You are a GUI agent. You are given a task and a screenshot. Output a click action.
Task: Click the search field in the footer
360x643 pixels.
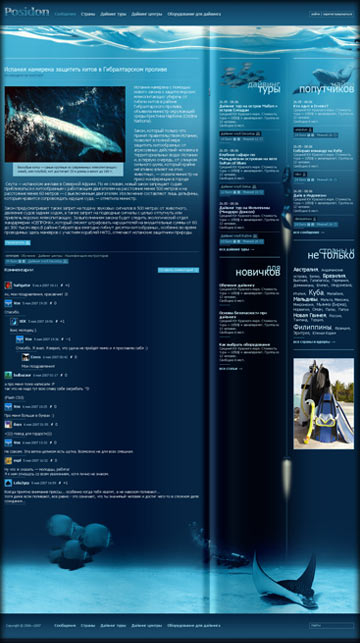[x=331, y=626]
